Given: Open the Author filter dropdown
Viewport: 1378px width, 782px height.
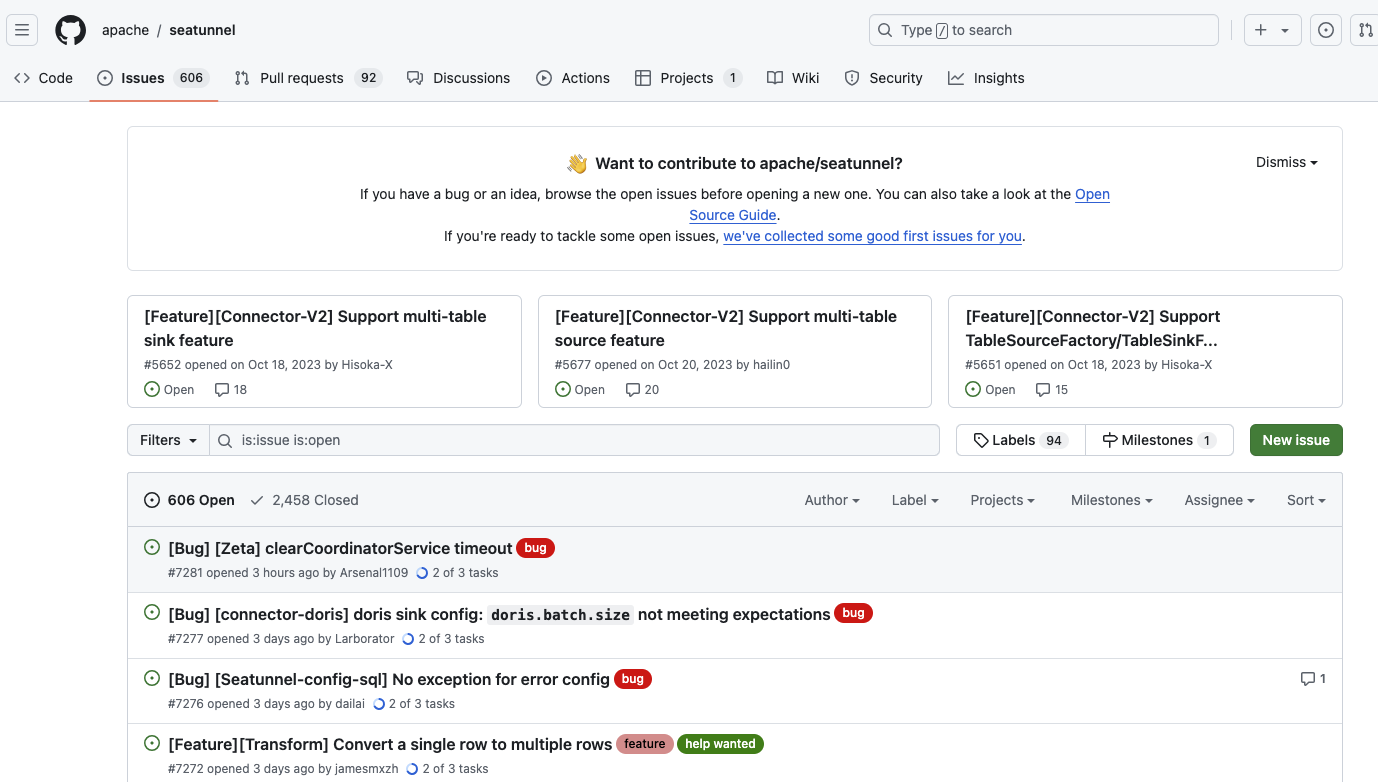Looking at the screenshot, I should coord(831,500).
